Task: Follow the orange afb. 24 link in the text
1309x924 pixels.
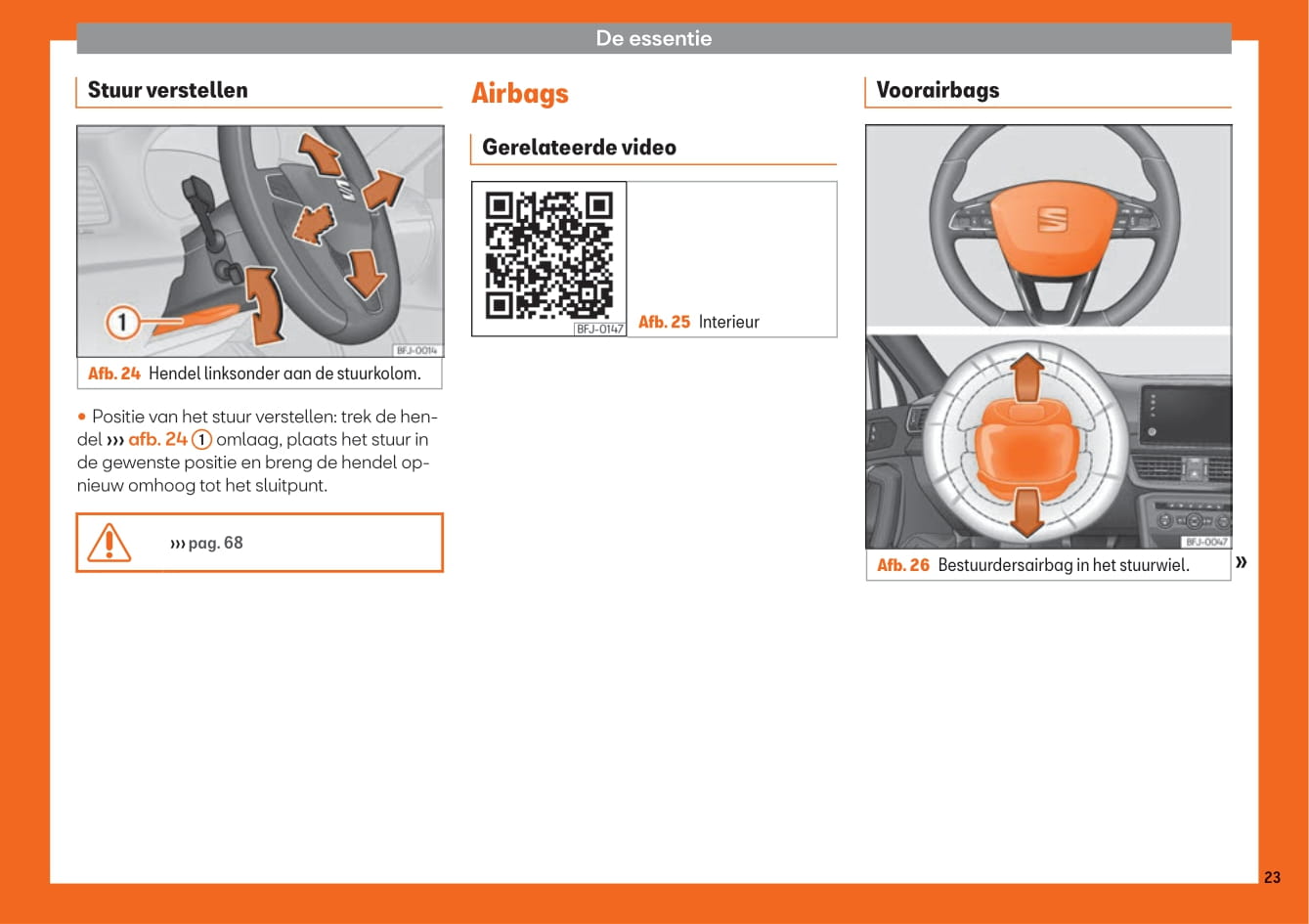Action: [156, 440]
